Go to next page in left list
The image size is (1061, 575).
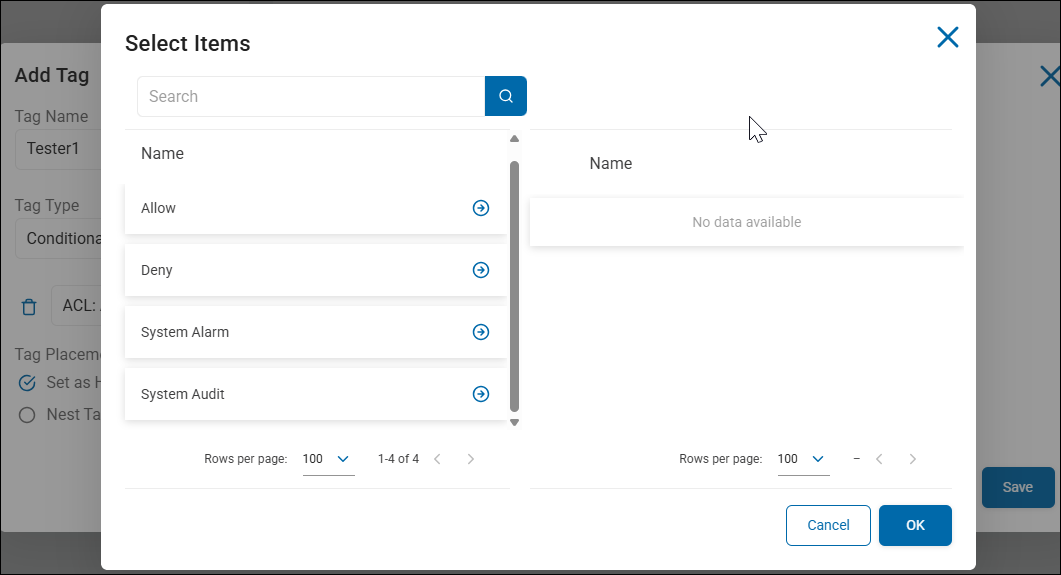tap(471, 459)
